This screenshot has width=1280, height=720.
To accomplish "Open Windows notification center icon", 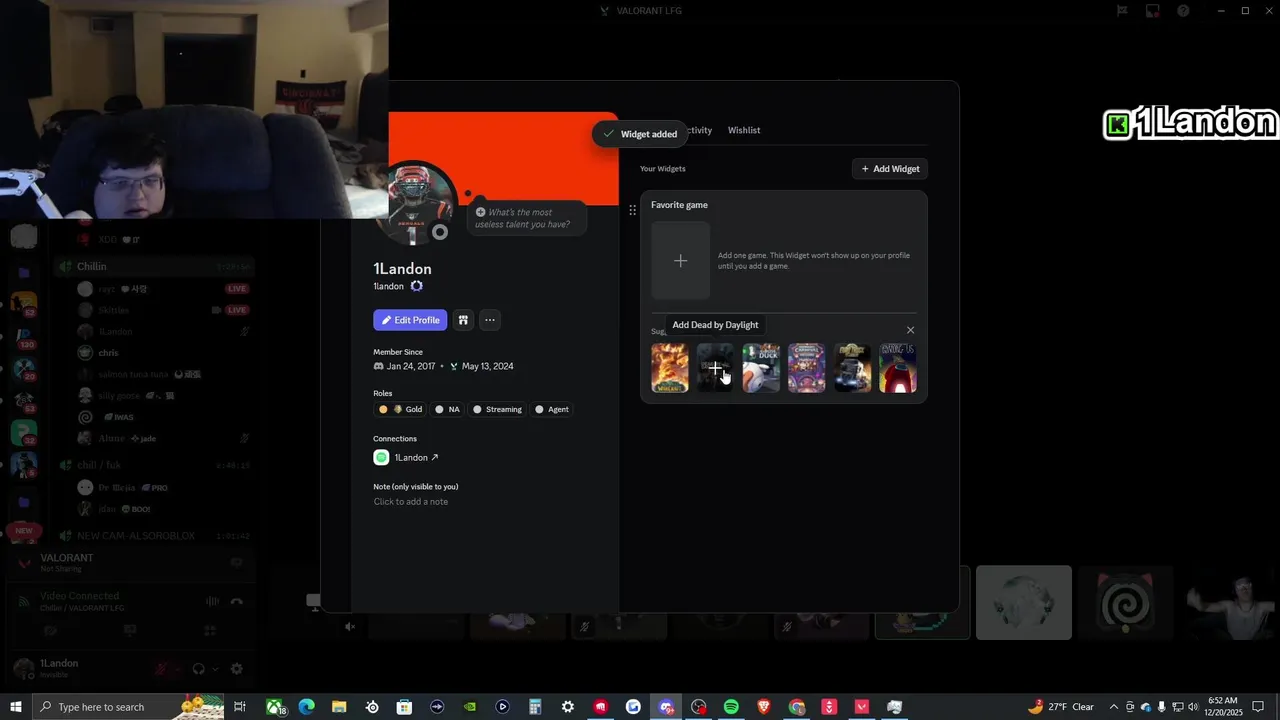I will tap(1259, 707).
